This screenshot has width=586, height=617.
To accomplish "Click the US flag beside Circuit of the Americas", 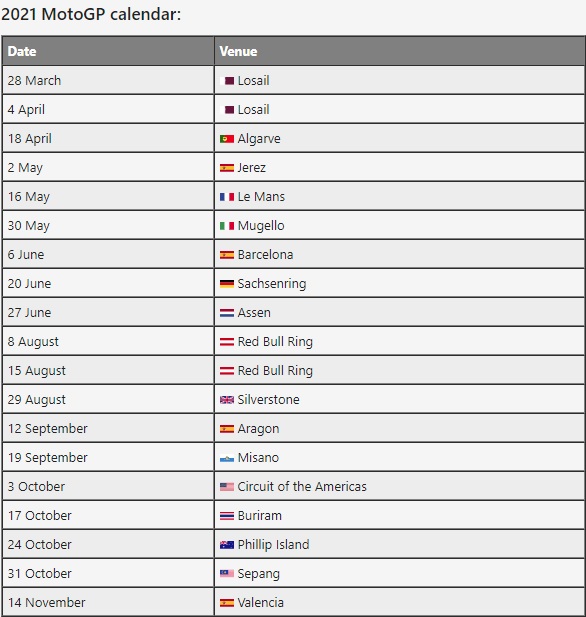I will pyautogui.click(x=227, y=487).
